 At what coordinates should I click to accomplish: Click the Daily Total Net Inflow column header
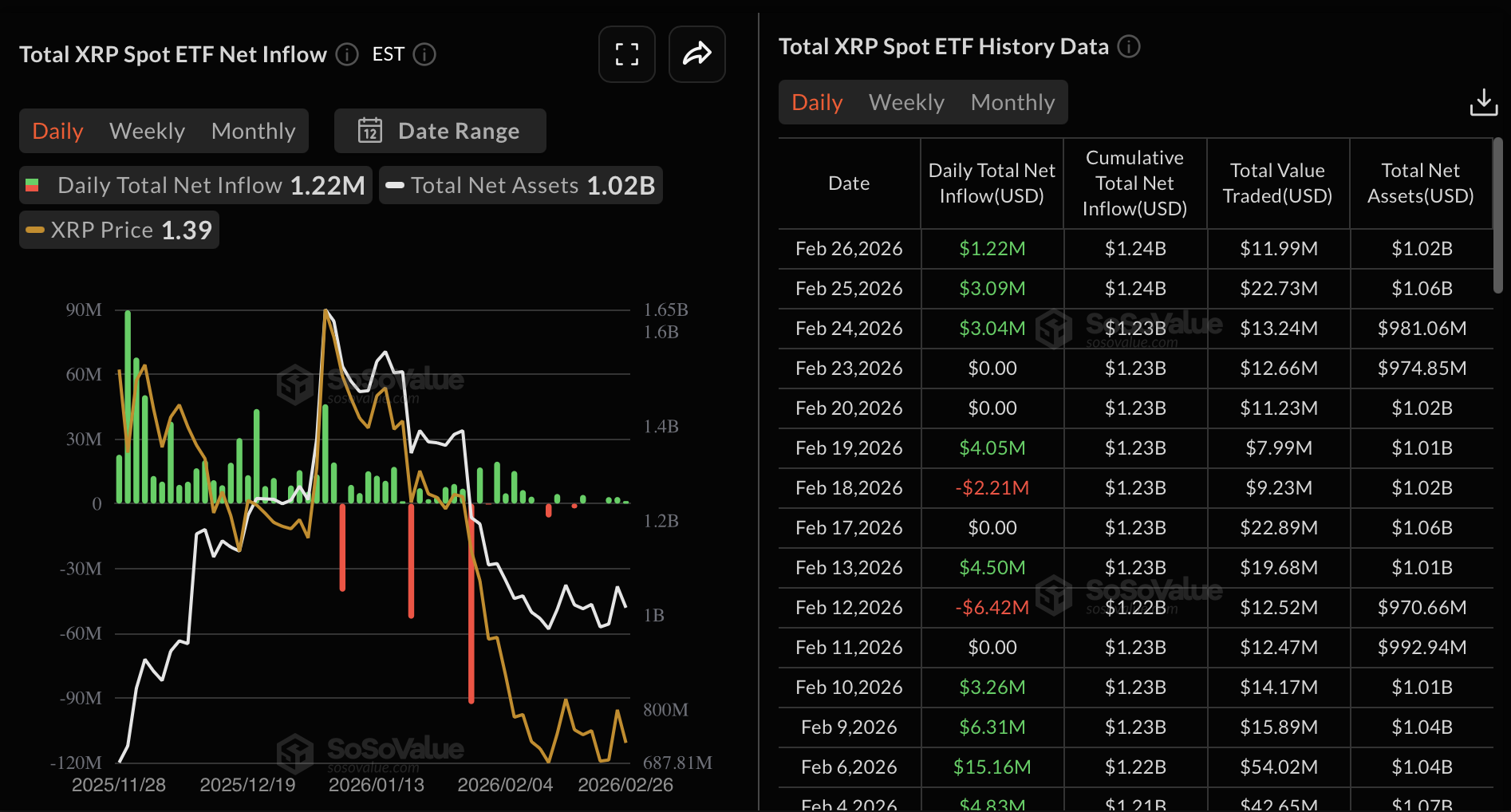tap(992, 183)
